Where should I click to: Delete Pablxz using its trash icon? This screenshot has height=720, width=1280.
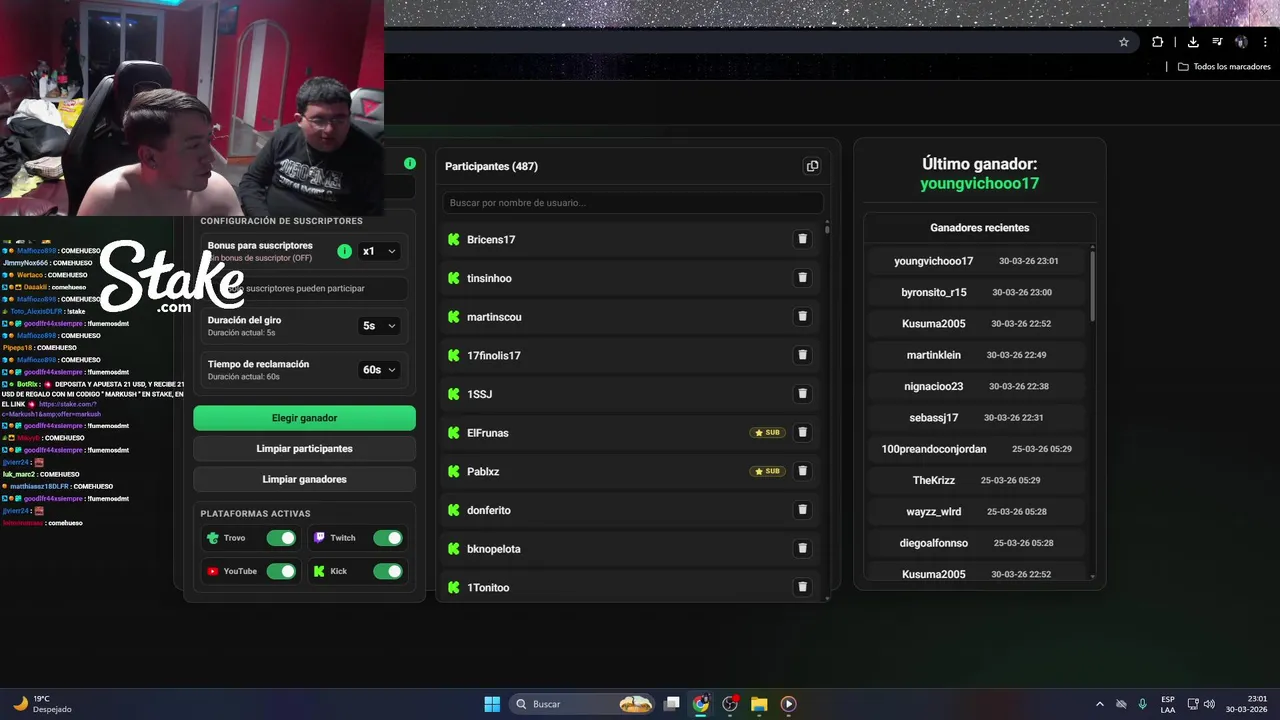pos(802,471)
